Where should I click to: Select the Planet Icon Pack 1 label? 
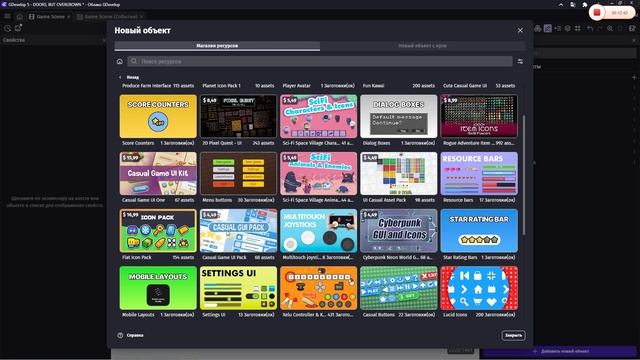pos(222,86)
